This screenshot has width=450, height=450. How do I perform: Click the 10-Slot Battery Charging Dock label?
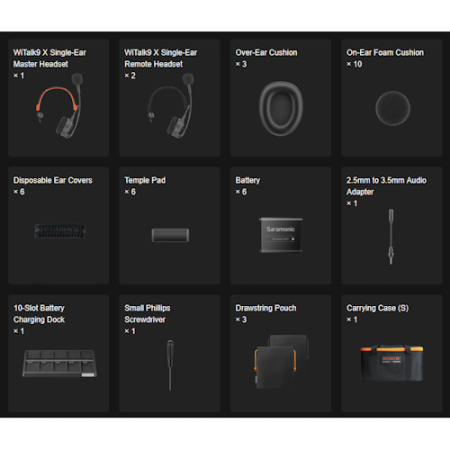[39, 314]
